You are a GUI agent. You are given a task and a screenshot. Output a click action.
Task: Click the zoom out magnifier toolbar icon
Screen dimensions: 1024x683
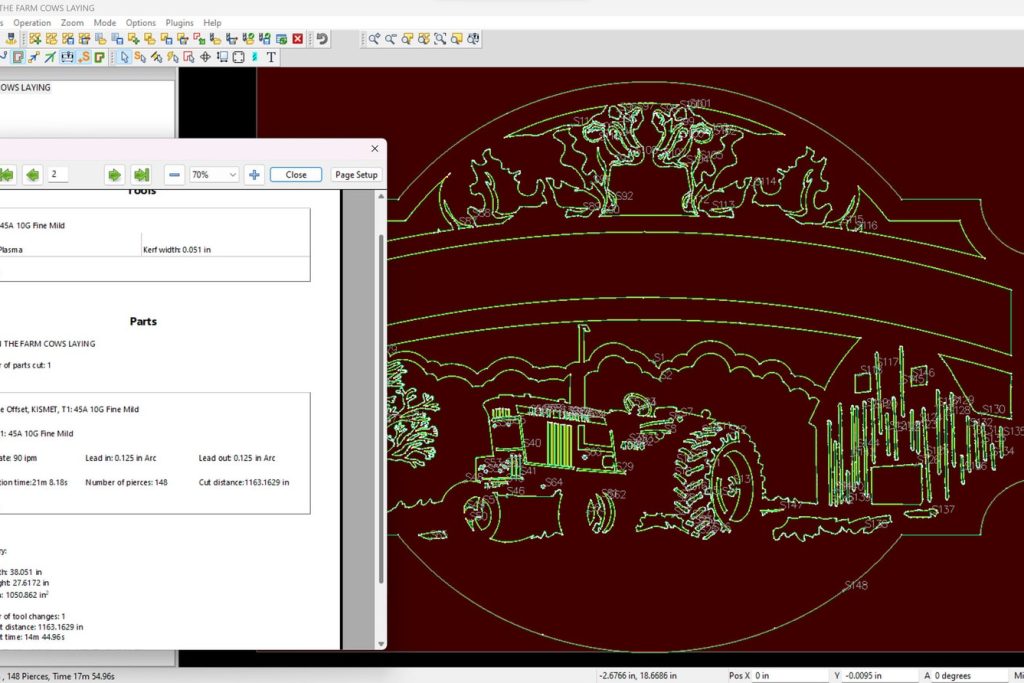coord(391,39)
